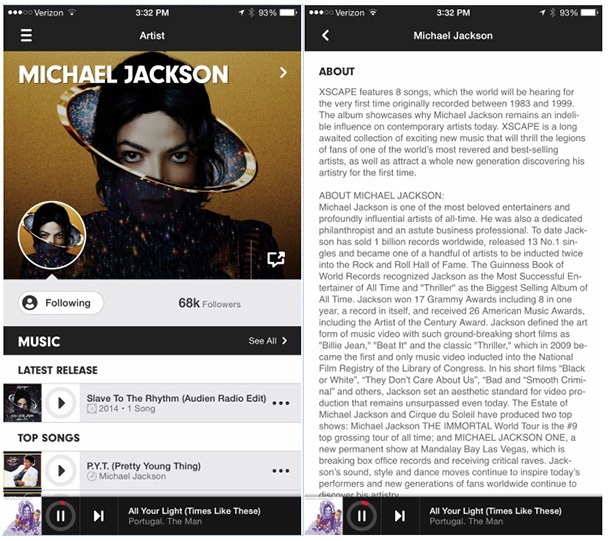
Task: Pause current song in left player bar
Action: [x=61, y=516]
